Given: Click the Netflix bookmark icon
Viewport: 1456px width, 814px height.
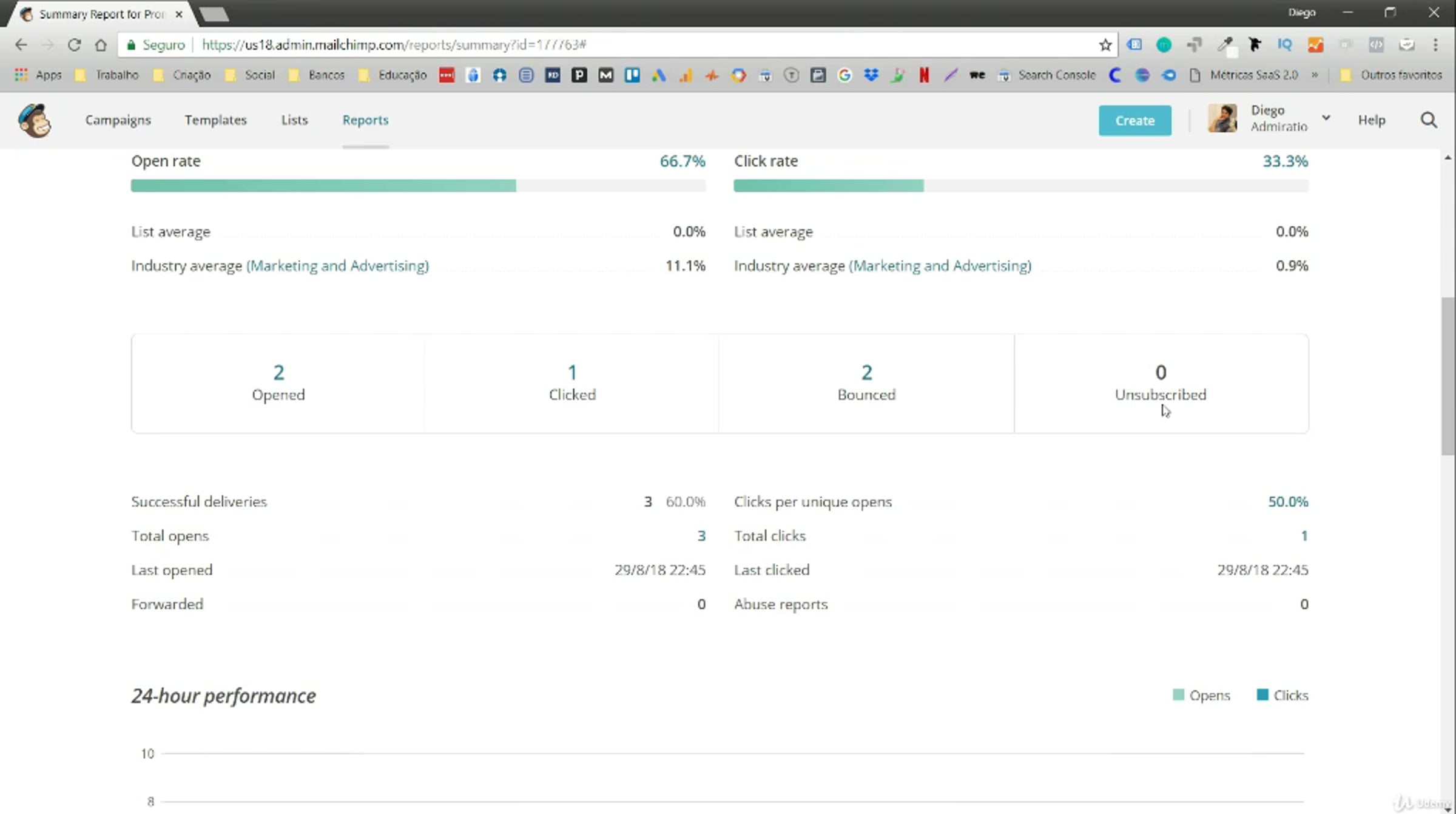Looking at the screenshot, I should (x=924, y=75).
